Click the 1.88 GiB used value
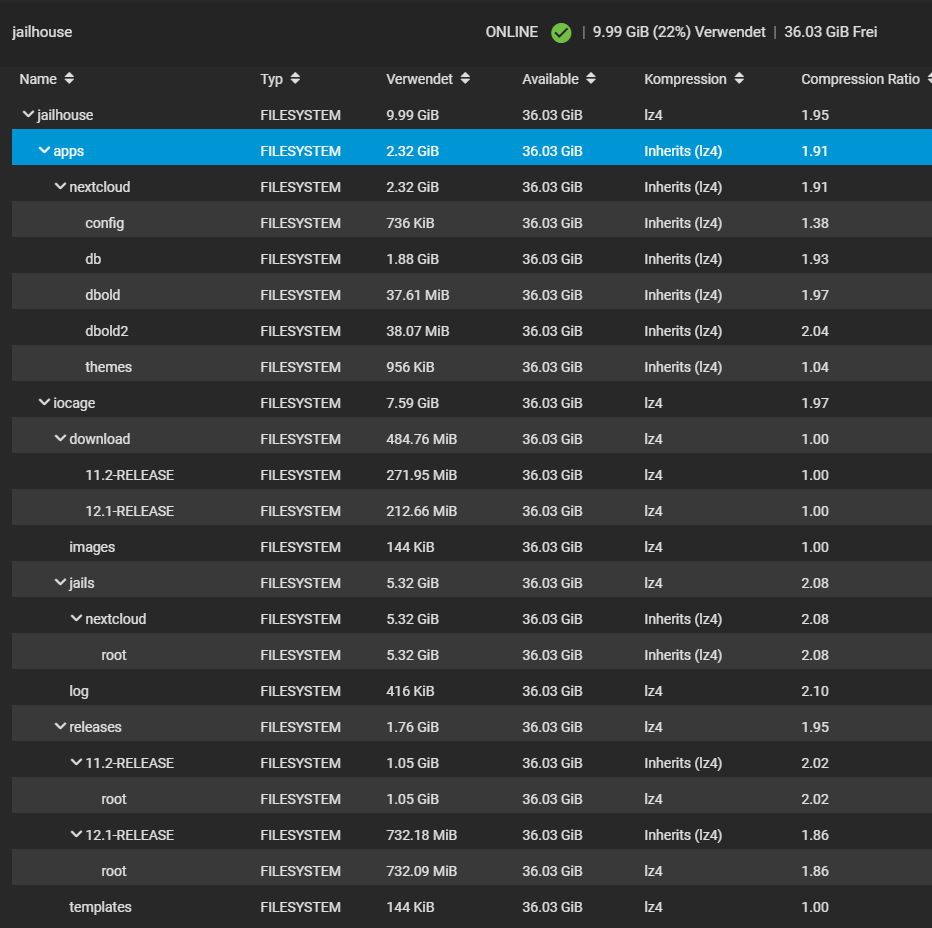Image resolution: width=932 pixels, height=928 pixels. [413, 259]
